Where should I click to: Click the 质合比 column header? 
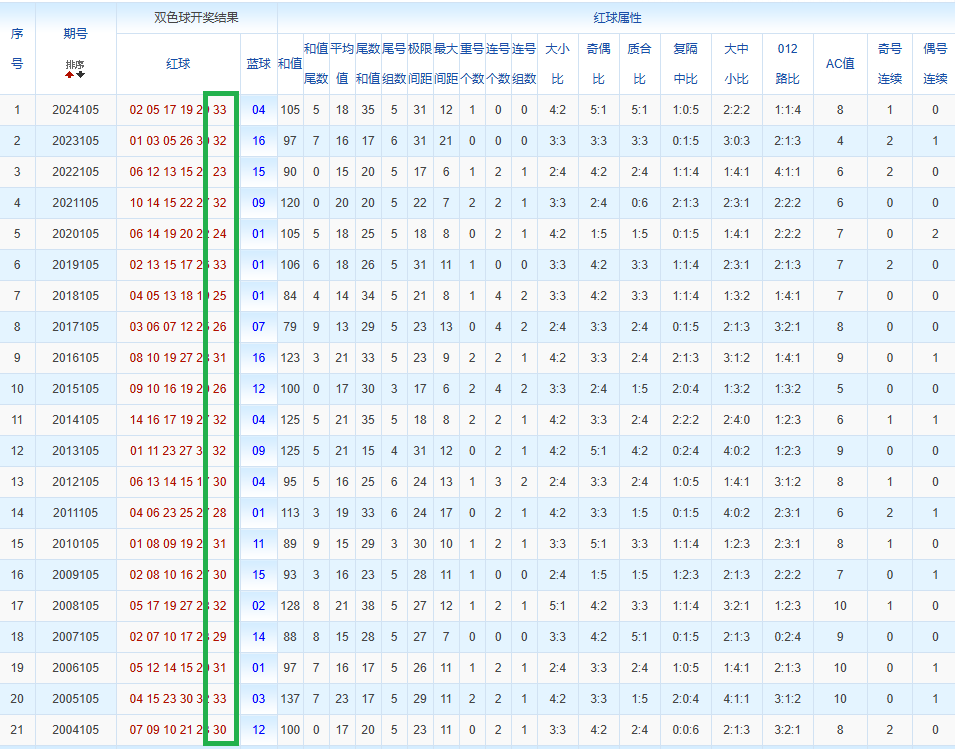click(640, 63)
